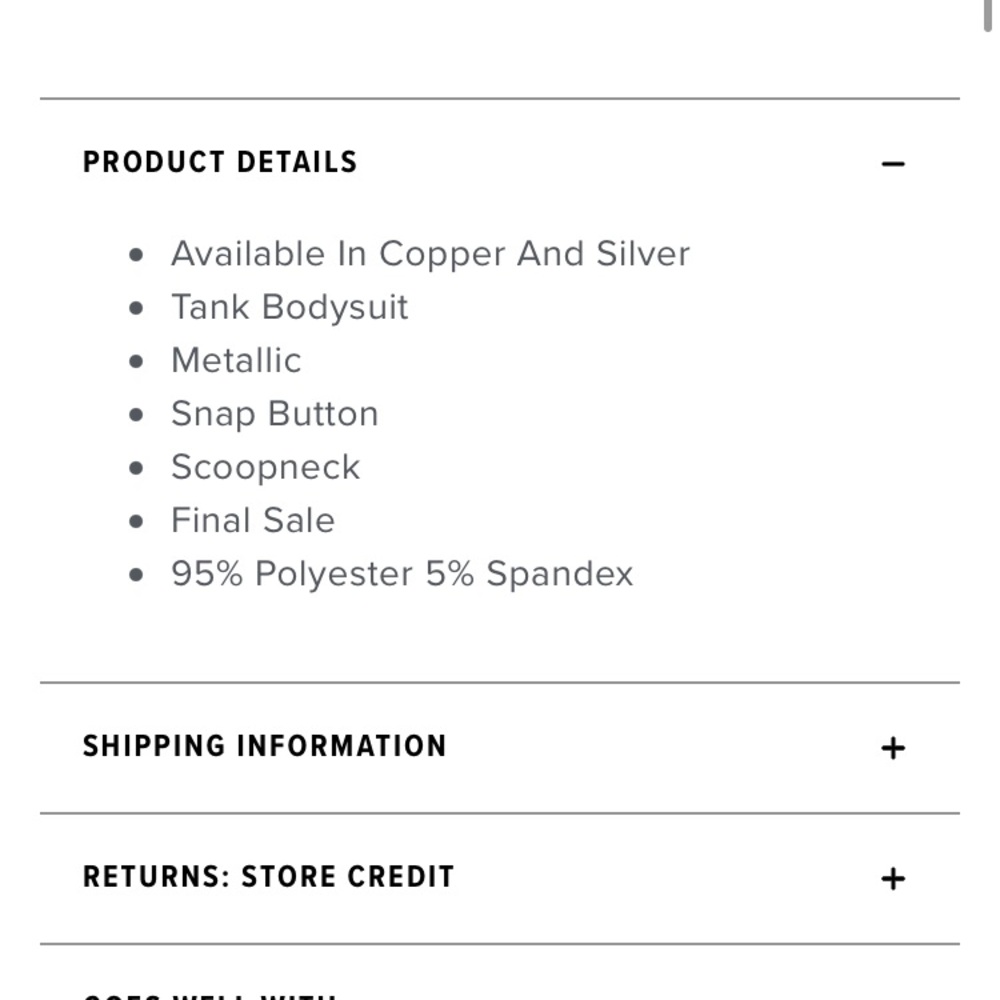This screenshot has width=1000, height=1000.
Task: Click the PRODUCT DETAILS section heading
Action: coord(220,162)
